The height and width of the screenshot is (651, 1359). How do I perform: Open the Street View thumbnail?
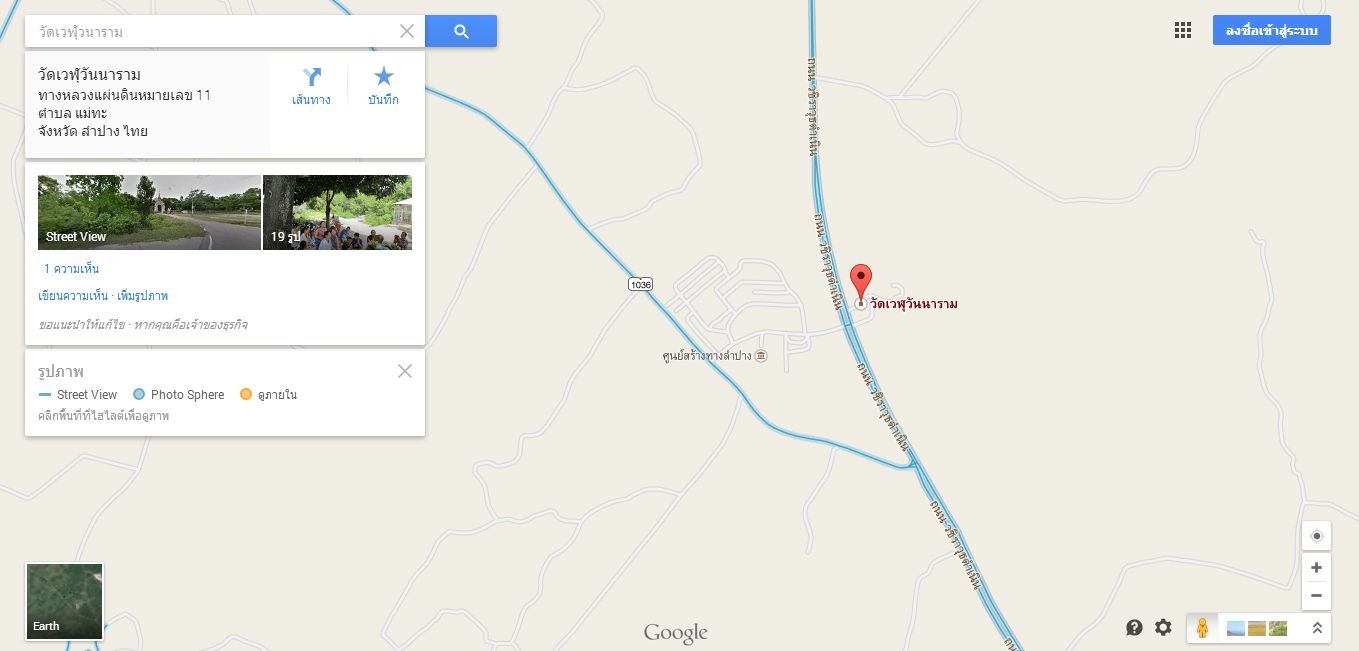tap(149, 212)
